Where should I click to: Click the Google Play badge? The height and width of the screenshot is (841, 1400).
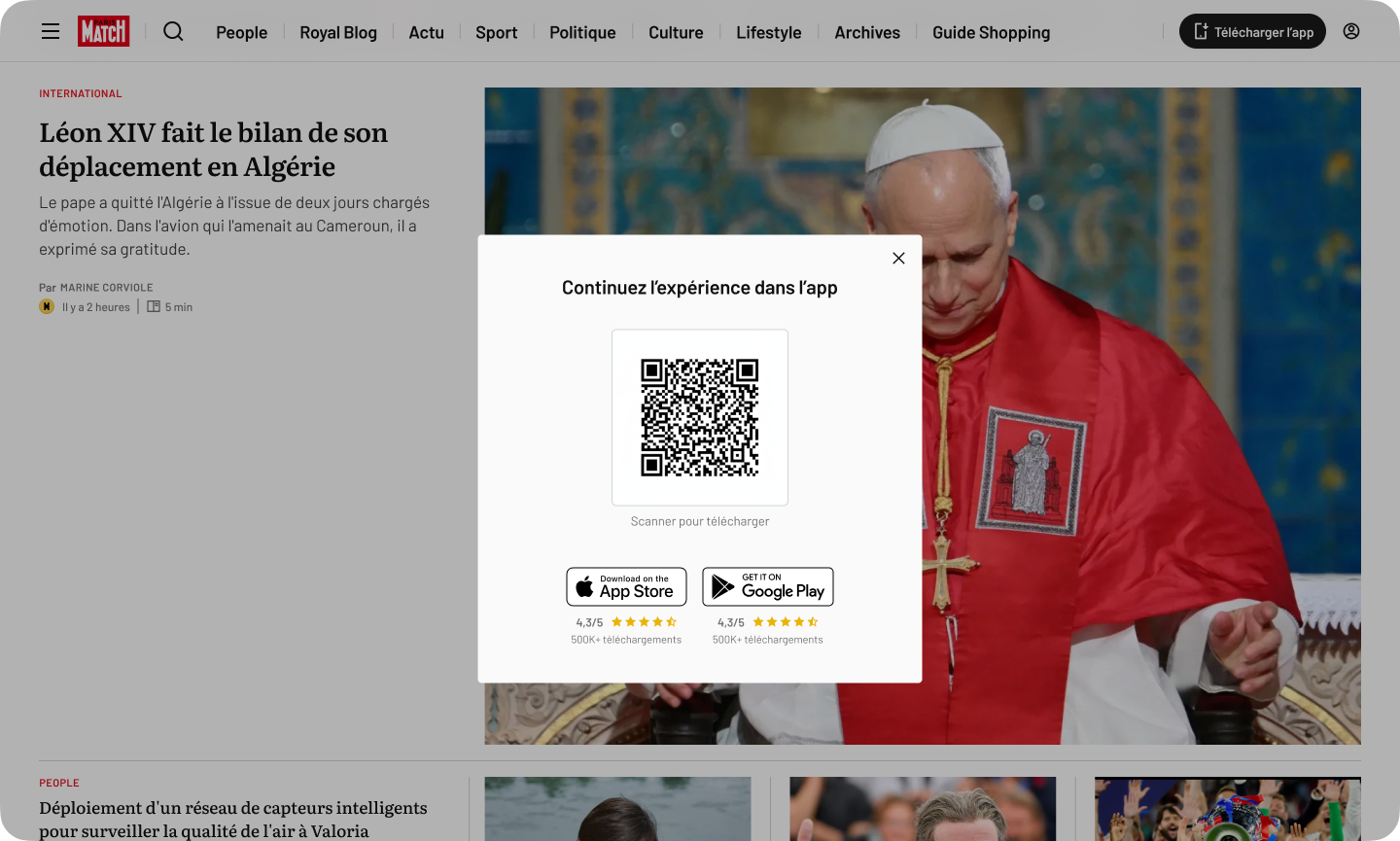pyautogui.click(x=768, y=587)
